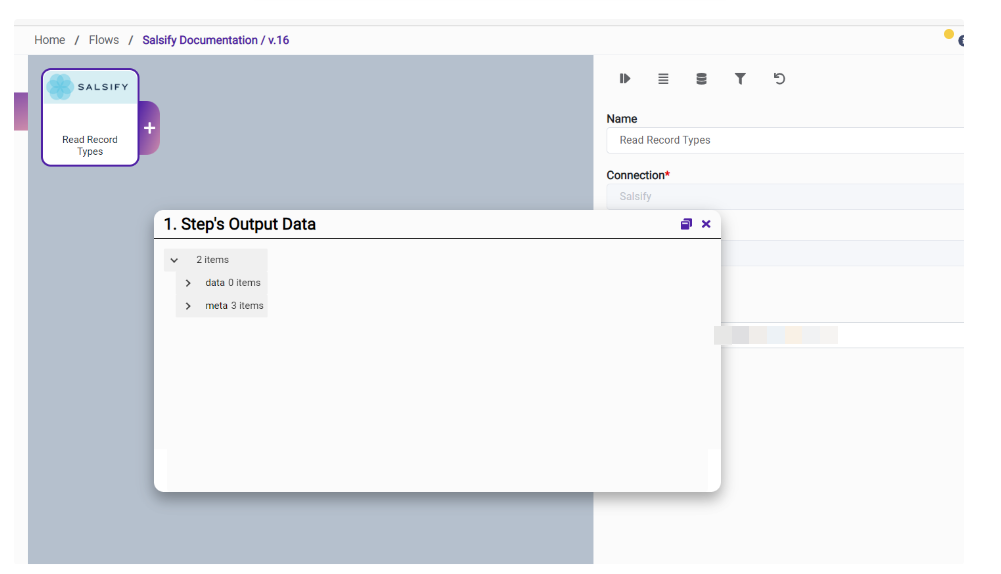
Task: Click the purple tab on left edge
Action: (x=20, y=111)
